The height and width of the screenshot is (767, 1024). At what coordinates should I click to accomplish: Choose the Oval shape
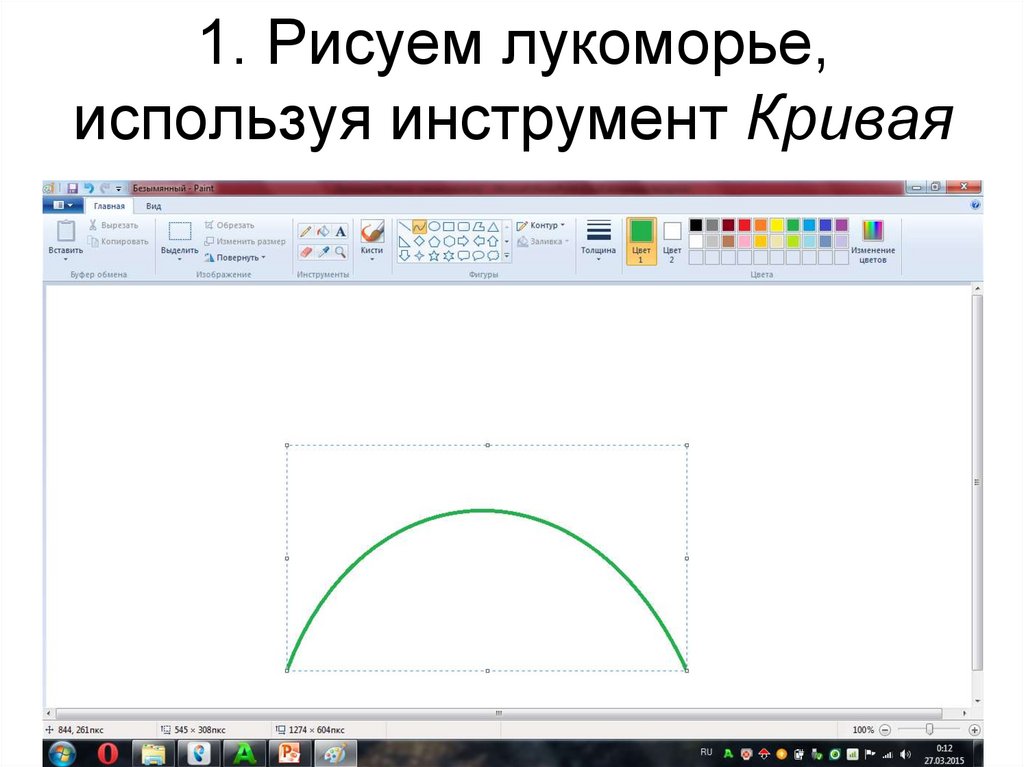pyautogui.click(x=435, y=226)
